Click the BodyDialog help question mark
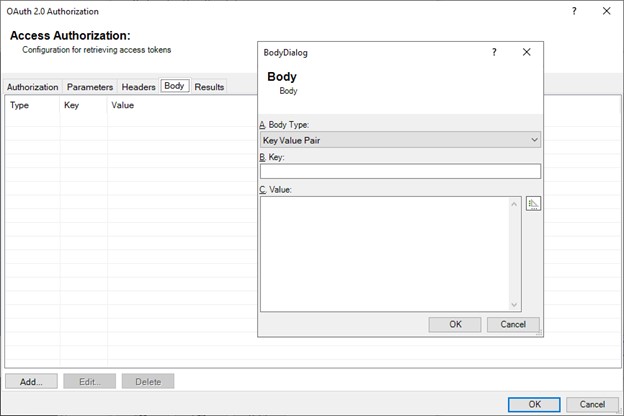Image resolution: width=624 pixels, height=416 pixels. point(495,52)
